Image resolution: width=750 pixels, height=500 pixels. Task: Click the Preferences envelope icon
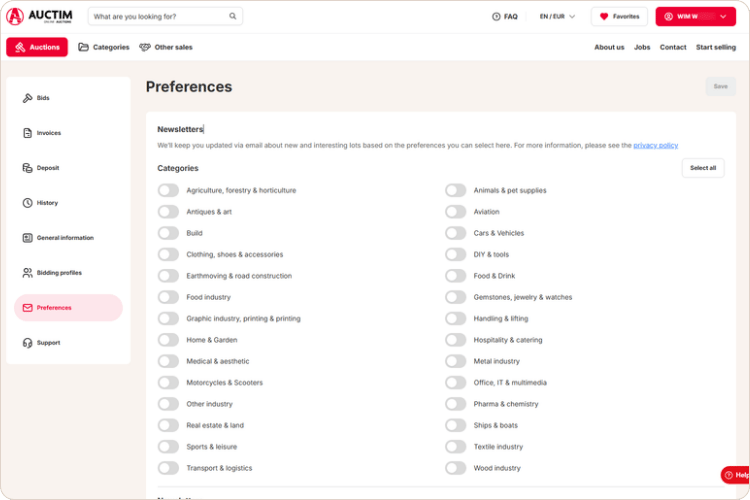[27, 307]
